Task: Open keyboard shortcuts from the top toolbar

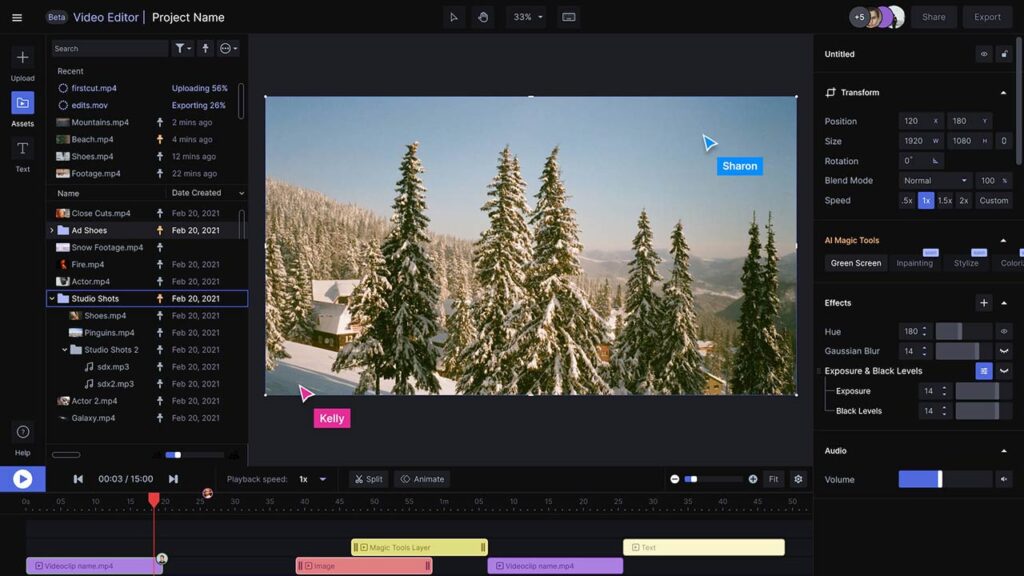Action: pyautogui.click(x=566, y=17)
